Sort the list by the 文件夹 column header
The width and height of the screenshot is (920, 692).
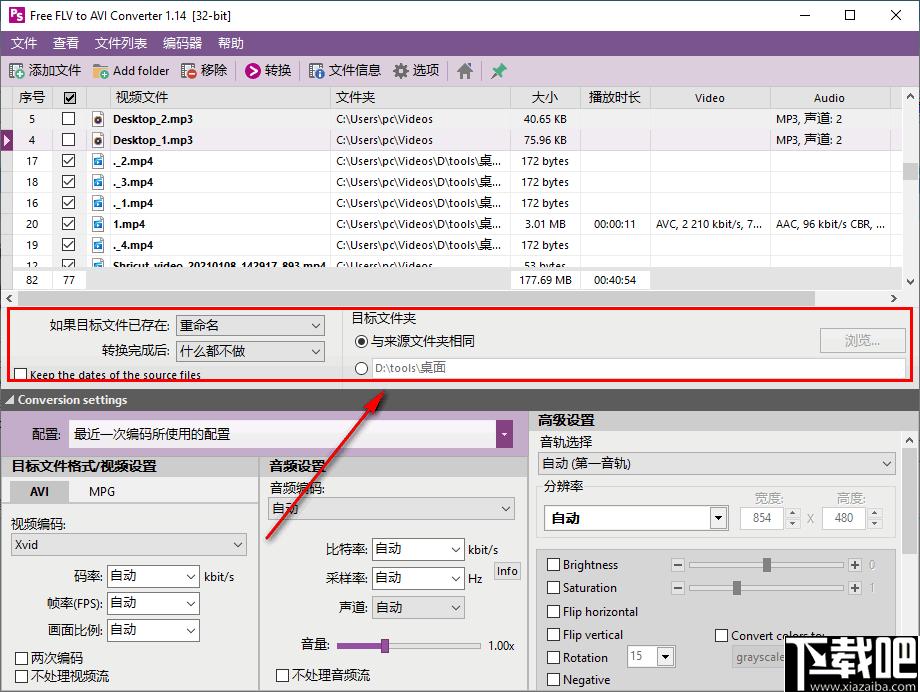[x=420, y=98]
